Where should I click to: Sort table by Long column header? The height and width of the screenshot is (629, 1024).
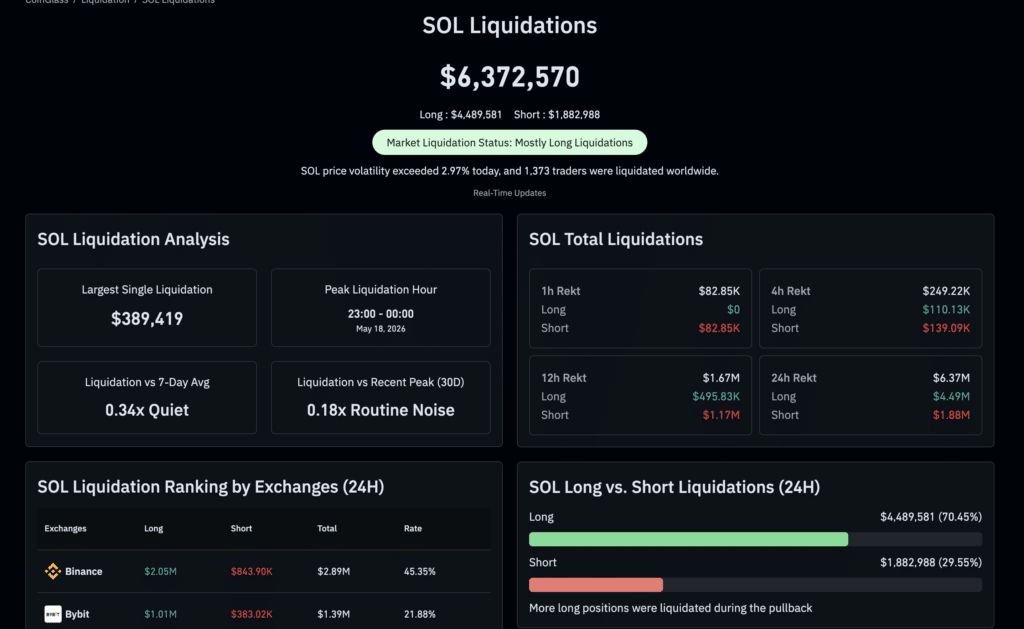pyautogui.click(x=153, y=528)
